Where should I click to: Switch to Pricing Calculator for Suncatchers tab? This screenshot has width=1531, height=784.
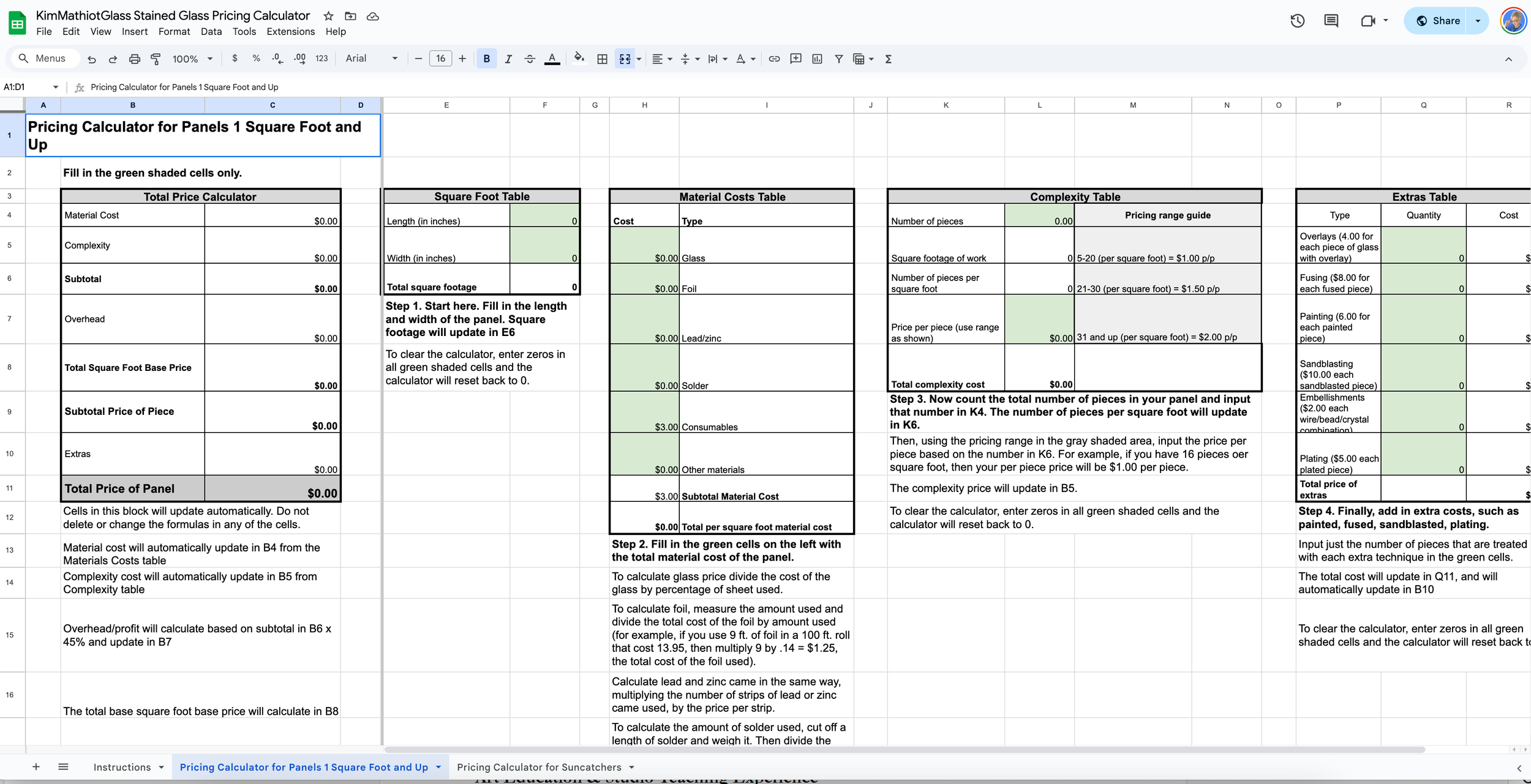click(x=539, y=767)
